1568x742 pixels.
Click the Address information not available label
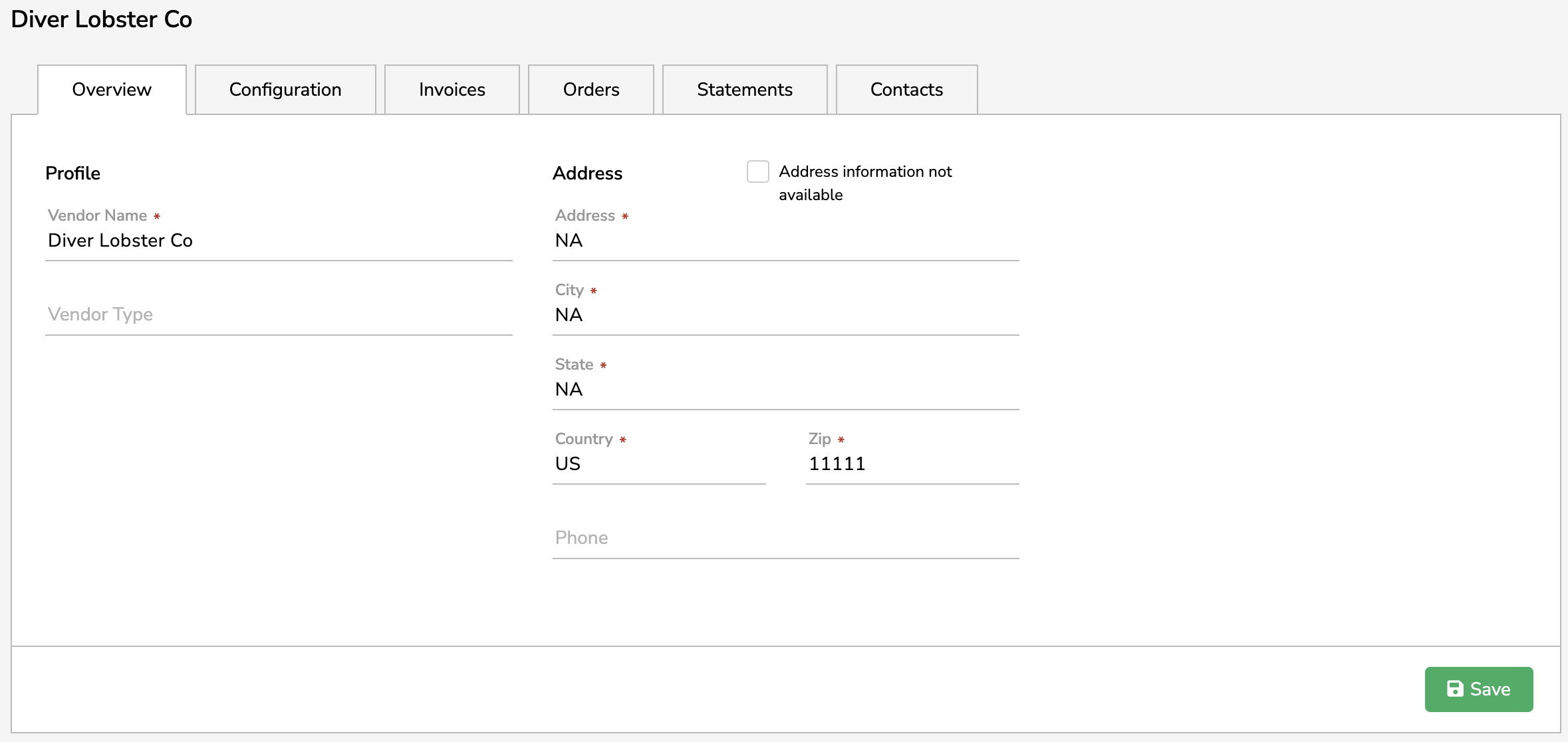(864, 172)
